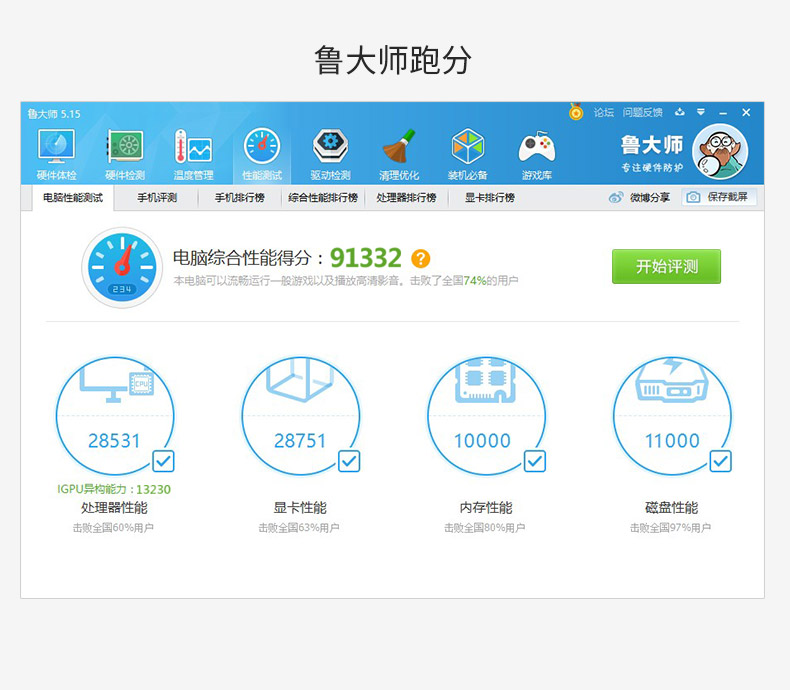Open the 温度管理 temperature management tool
Screen dimensions: 790x690
[x=193, y=155]
